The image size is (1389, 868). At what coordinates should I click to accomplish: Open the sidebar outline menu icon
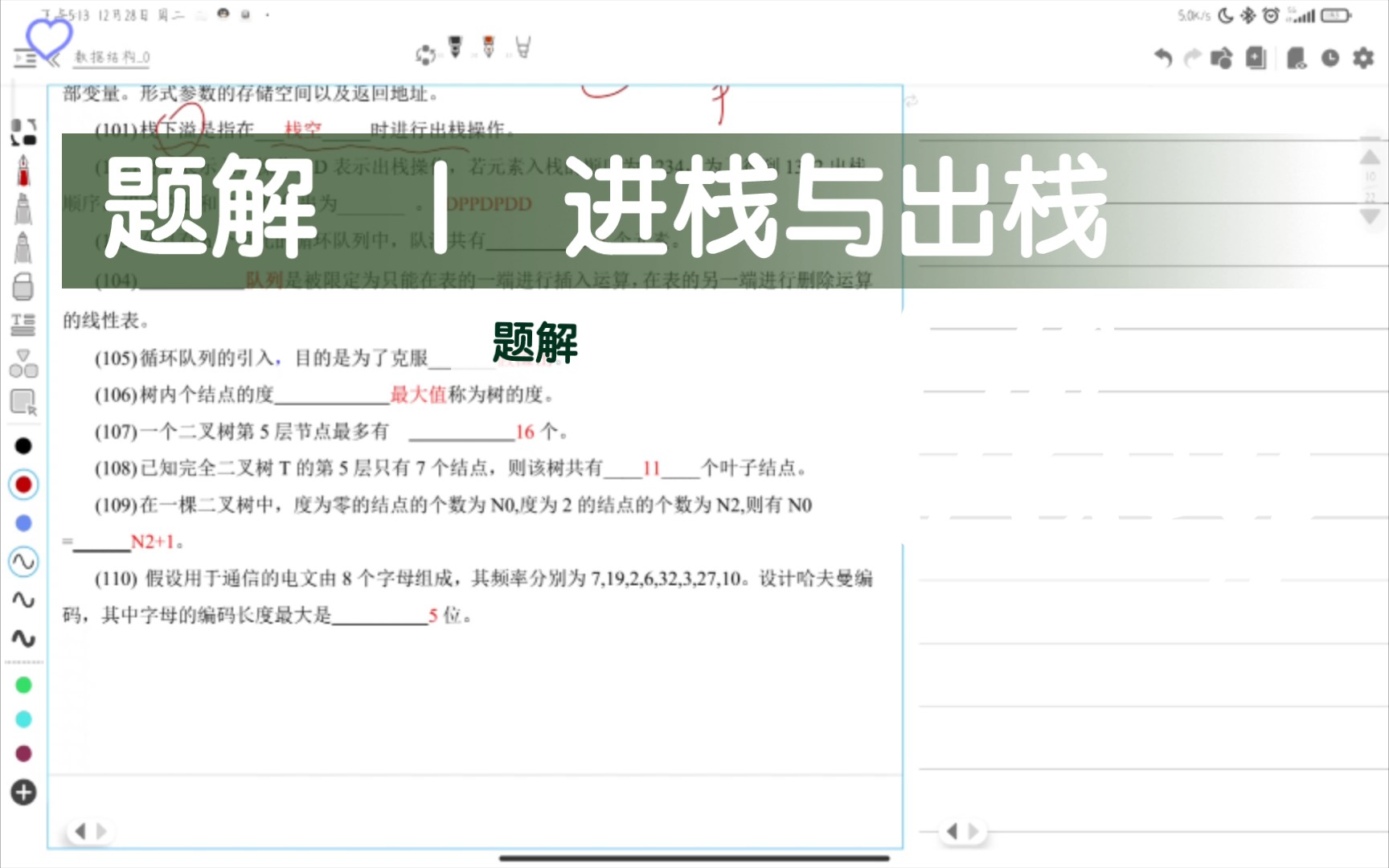coord(25,59)
